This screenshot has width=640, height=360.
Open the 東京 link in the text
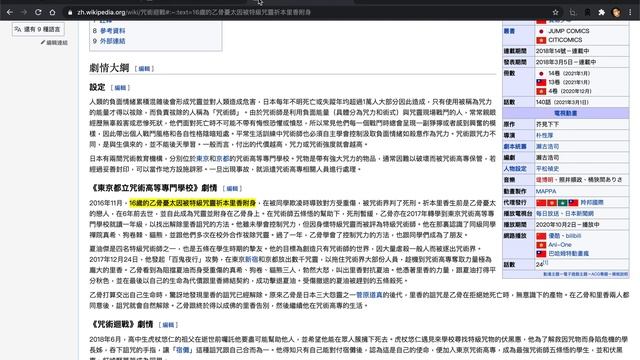tap(202, 158)
